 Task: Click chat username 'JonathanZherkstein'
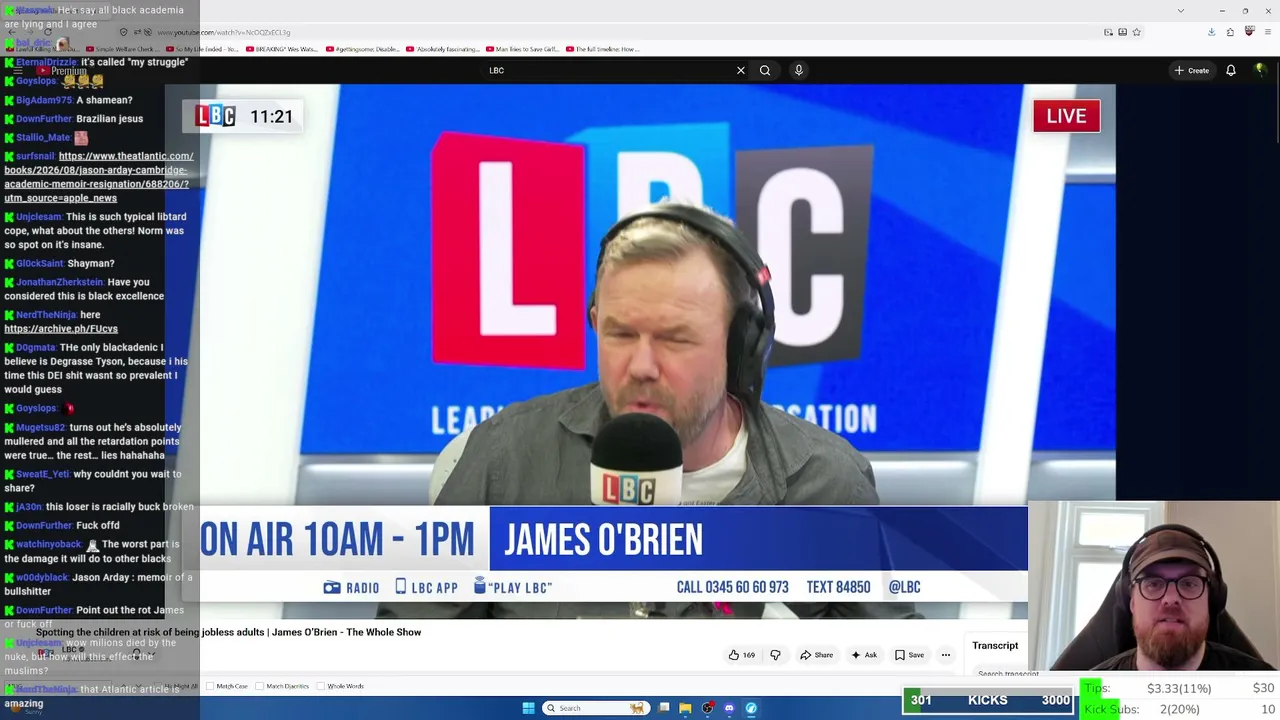pyautogui.click(x=60, y=283)
